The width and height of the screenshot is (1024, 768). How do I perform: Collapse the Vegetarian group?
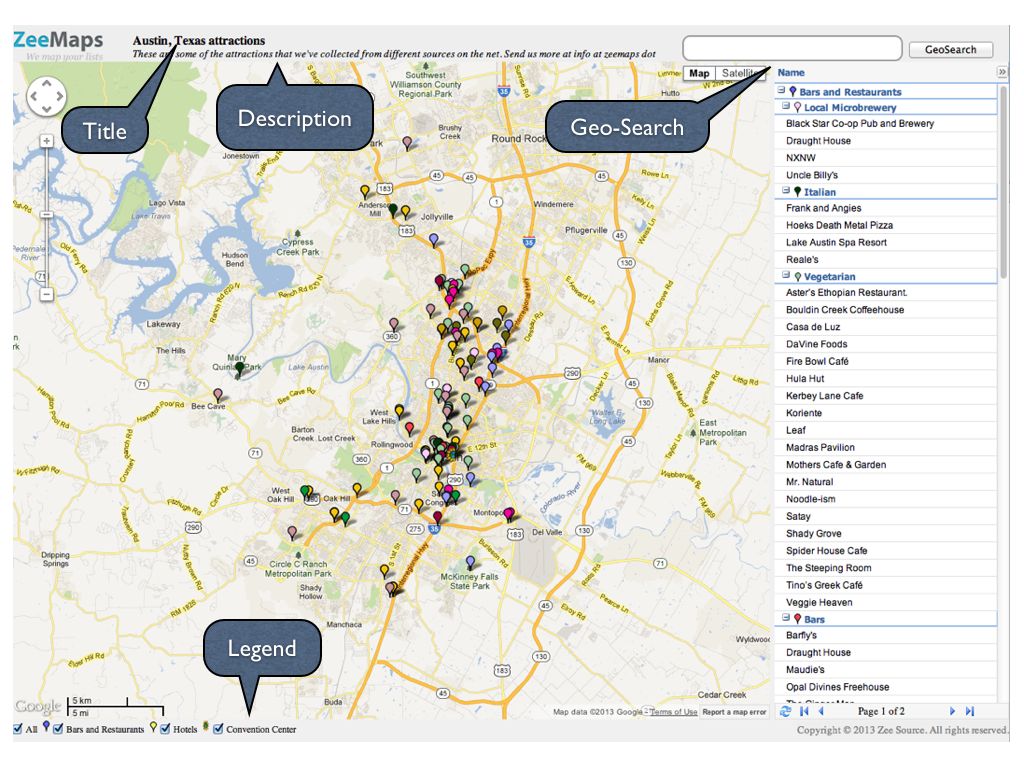click(786, 275)
